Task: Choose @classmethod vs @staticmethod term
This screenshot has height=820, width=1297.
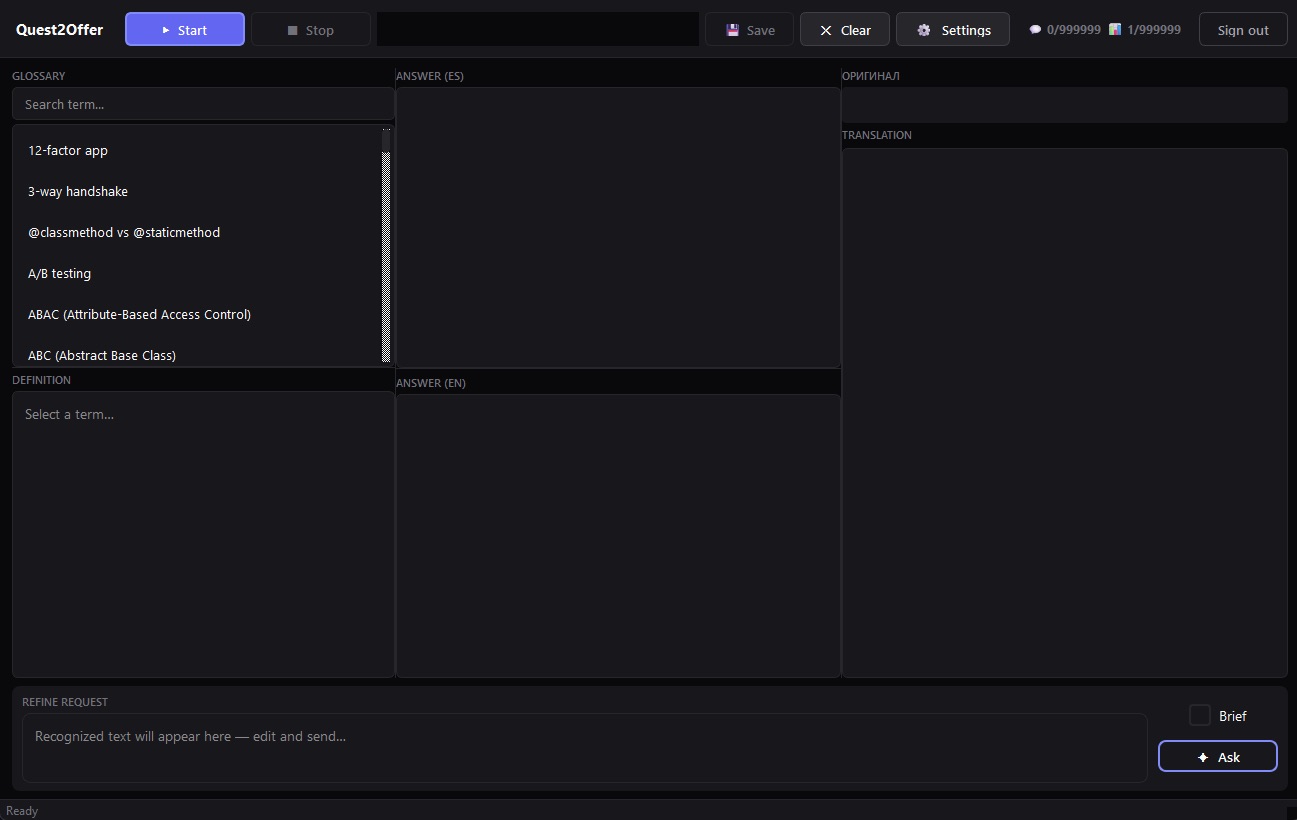Action: tap(124, 233)
